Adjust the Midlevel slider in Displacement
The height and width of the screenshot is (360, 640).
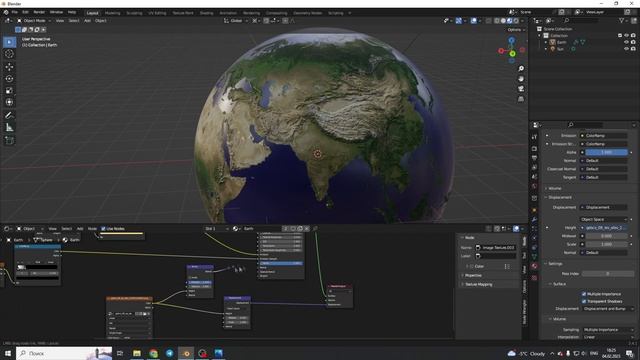[x=607, y=236]
